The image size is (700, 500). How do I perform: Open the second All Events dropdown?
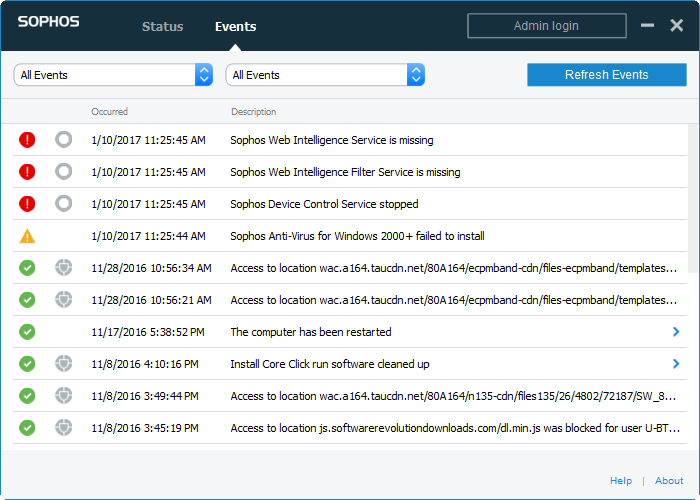325,75
